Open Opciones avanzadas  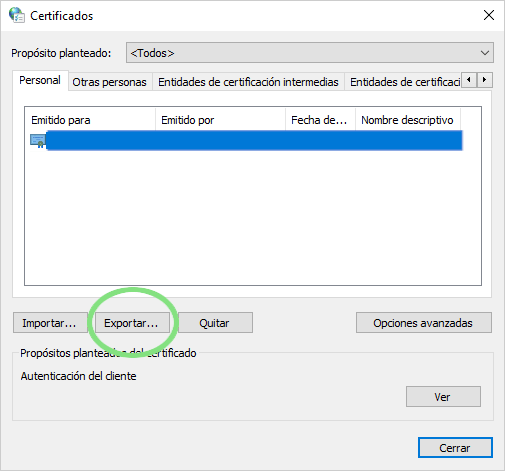click(424, 323)
